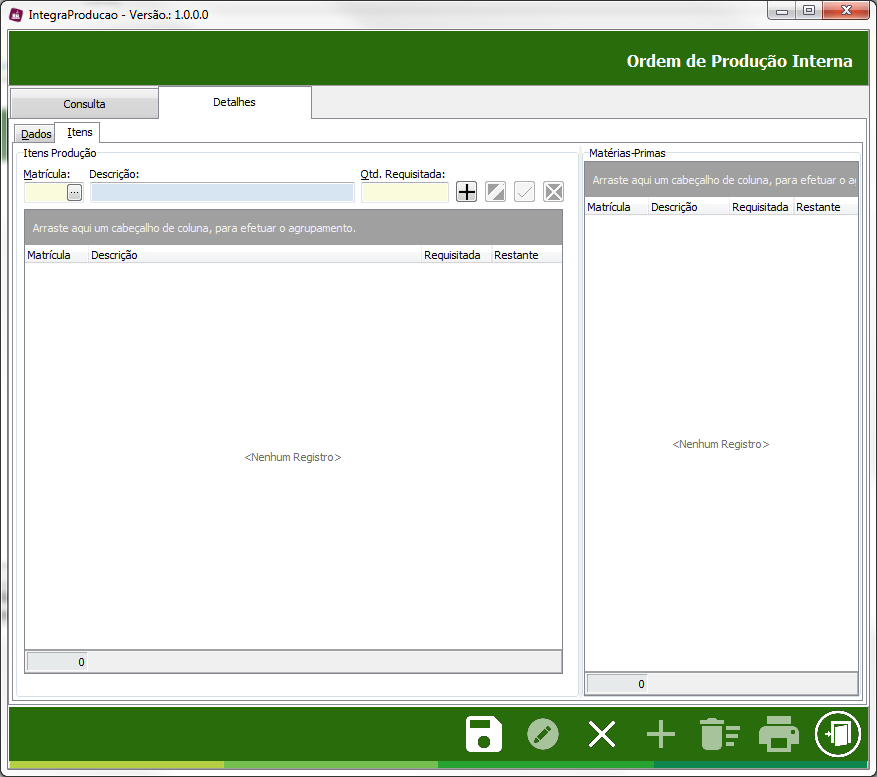This screenshot has height=777, width=877.
Task: Click the Descrição input field
Action: 222,192
